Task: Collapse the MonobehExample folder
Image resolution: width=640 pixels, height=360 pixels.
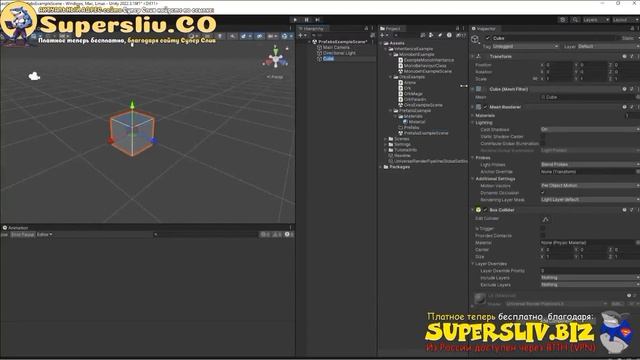Action: (391, 54)
